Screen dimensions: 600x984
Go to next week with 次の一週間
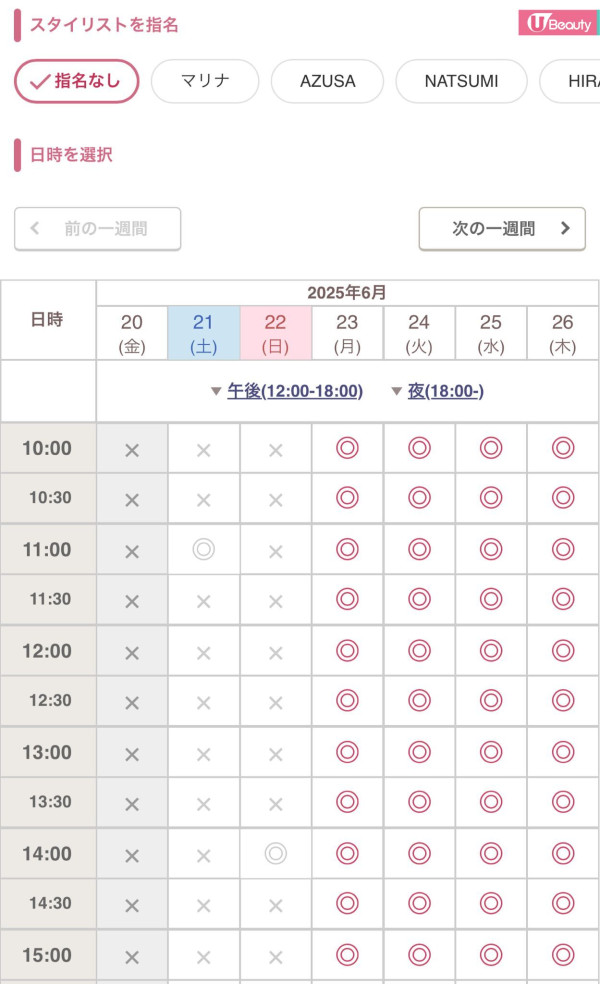click(x=501, y=228)
